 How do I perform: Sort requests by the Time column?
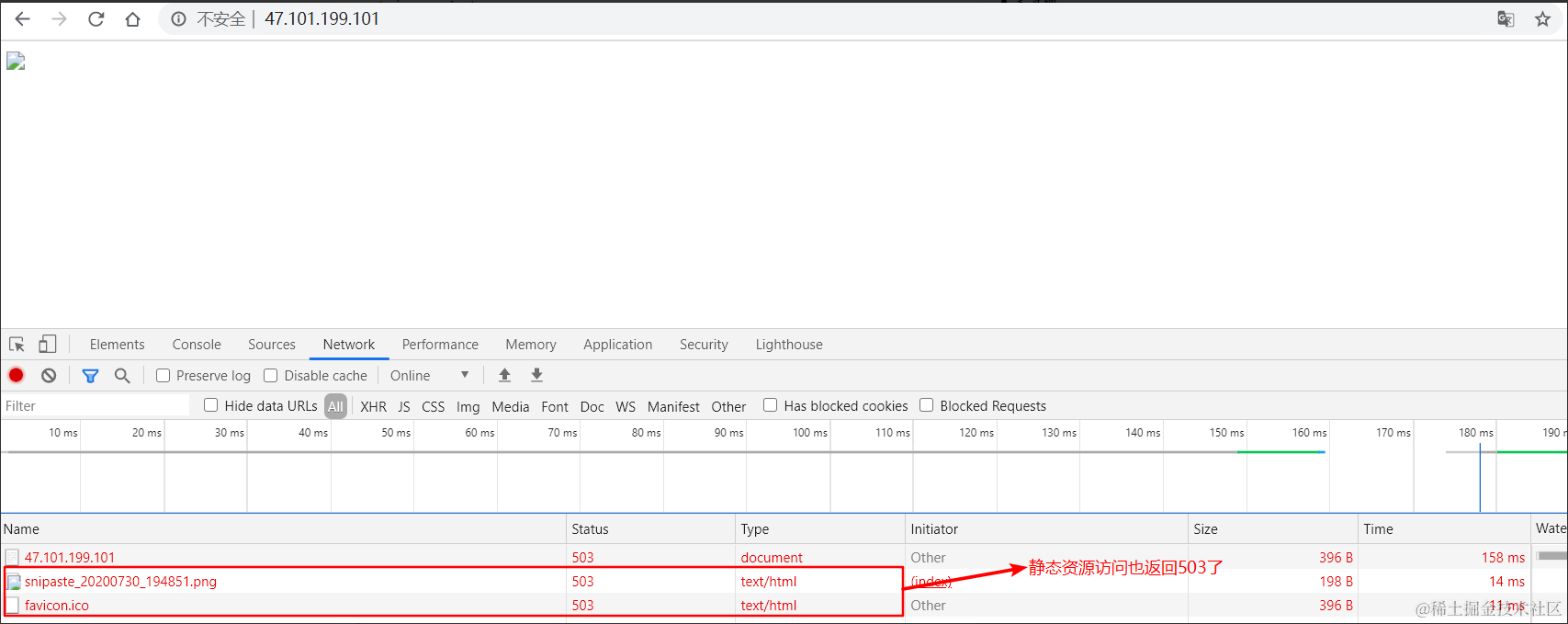1444,528
